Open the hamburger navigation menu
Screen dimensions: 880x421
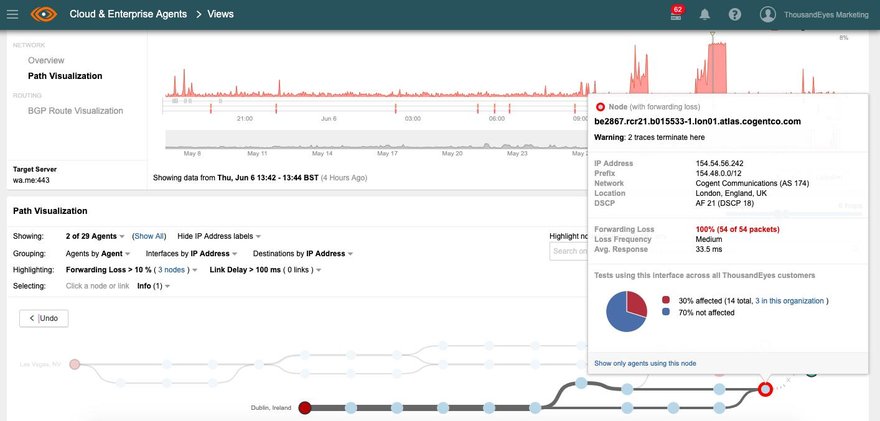tap(12, 14)
